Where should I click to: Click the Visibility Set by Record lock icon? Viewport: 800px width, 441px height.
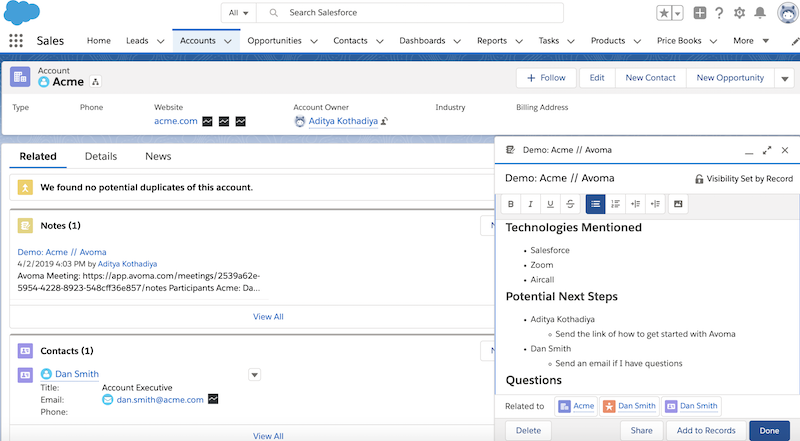698,179
